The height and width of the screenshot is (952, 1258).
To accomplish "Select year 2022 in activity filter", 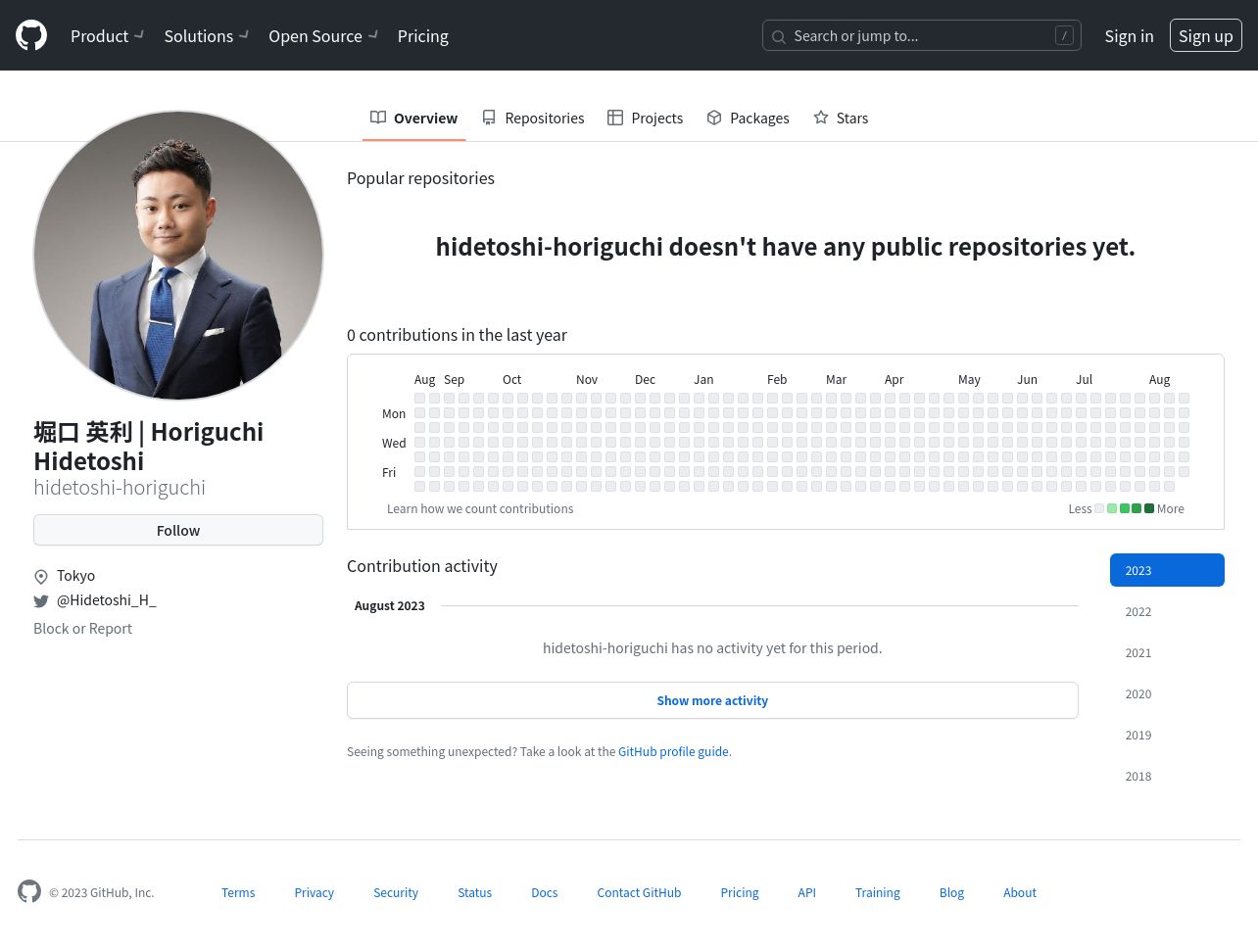I will (x=1167, y=611).
